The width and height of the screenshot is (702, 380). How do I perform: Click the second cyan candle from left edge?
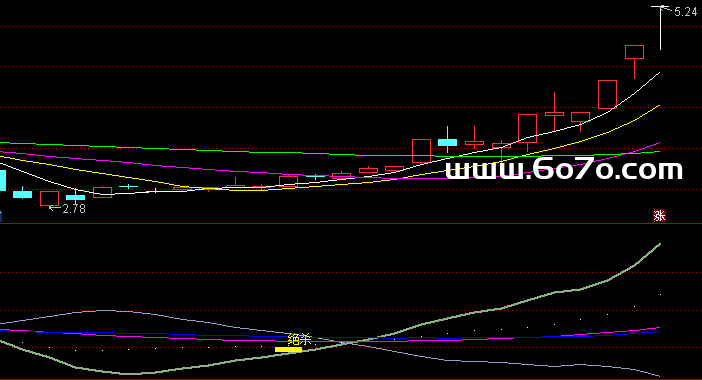click(22, 193)
